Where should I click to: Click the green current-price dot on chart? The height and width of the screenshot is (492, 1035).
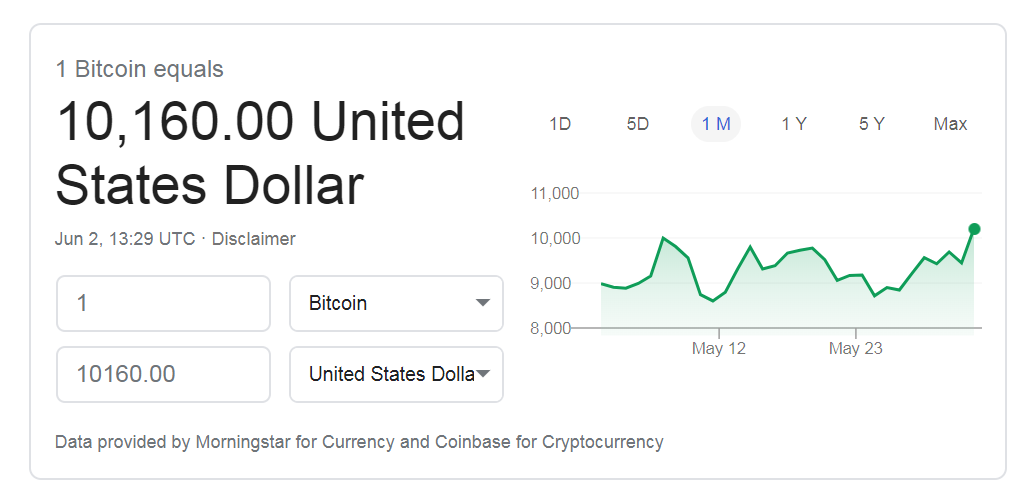tap(974, 229)
